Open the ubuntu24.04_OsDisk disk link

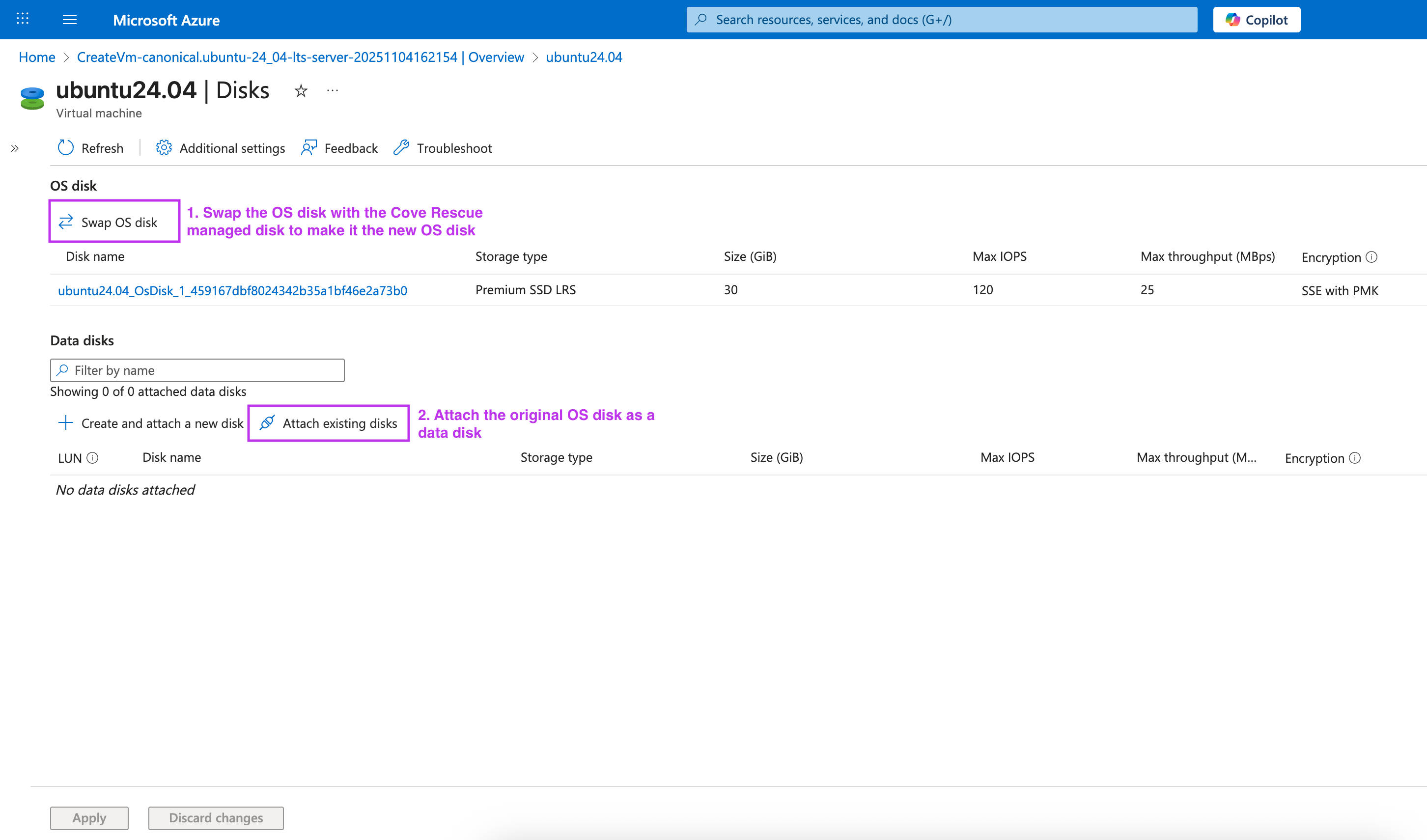(x=232, y=291)
